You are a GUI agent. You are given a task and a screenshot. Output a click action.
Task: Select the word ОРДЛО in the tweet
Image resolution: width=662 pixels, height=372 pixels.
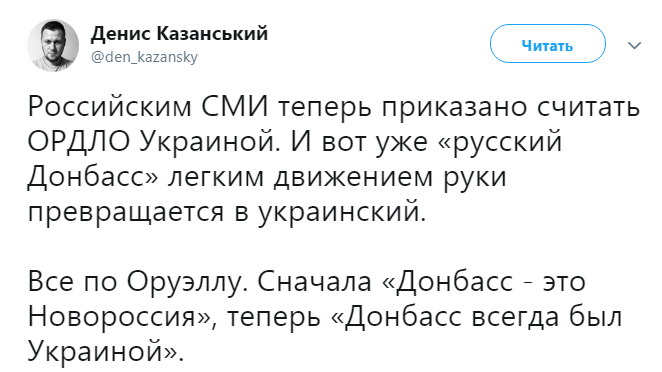tap(79, 141)
